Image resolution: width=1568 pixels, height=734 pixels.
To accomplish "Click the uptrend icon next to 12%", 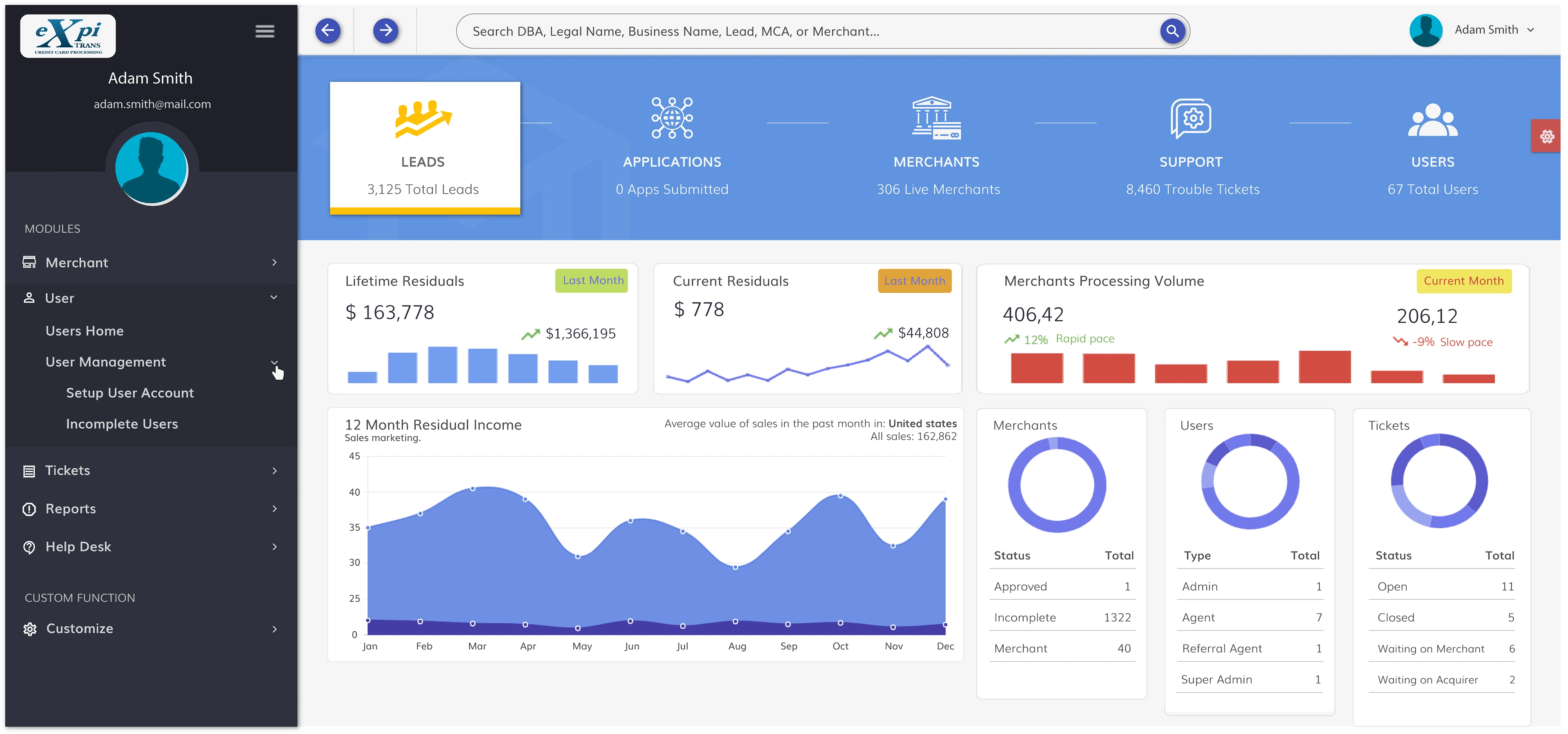I will [x=1011, y=339].
